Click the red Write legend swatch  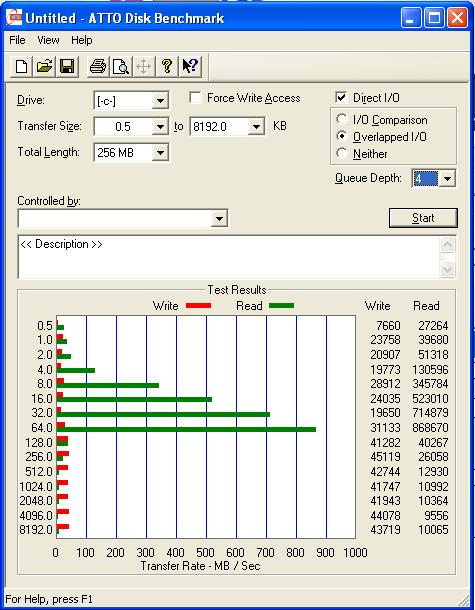point(198,306)
